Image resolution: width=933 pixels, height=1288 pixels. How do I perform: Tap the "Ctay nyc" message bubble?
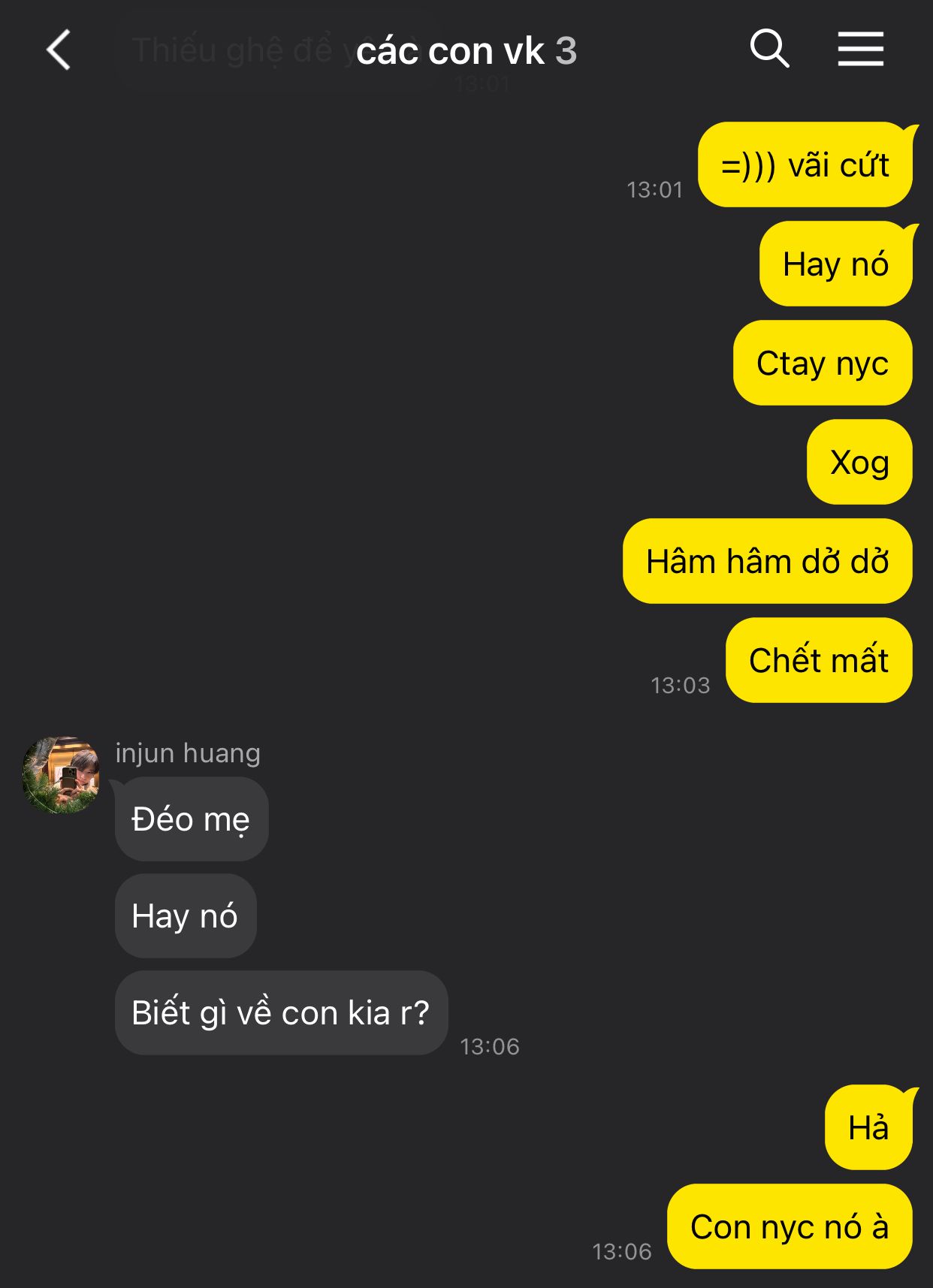pyautogui.click(x=823, y=363)
